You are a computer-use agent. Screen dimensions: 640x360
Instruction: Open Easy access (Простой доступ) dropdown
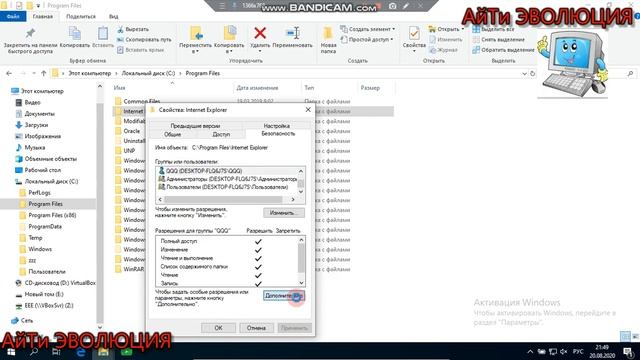(367, 40)
